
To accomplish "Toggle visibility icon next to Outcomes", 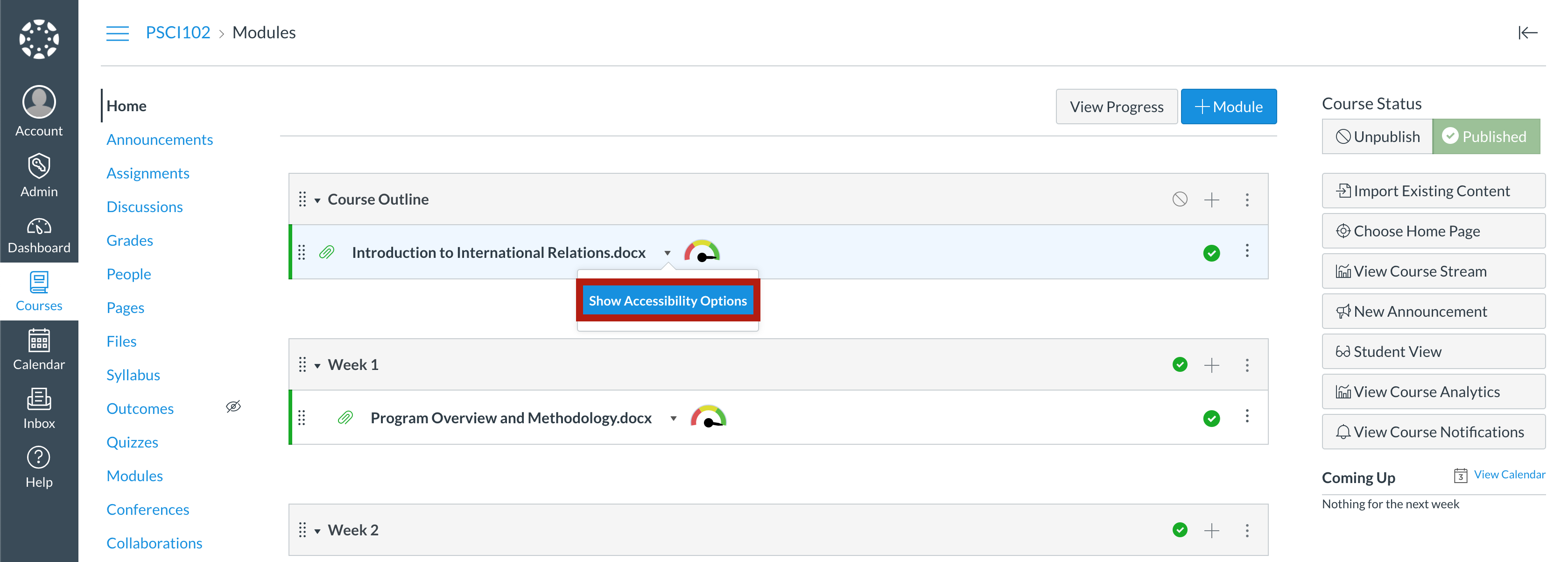I will [x=235, y=407].
